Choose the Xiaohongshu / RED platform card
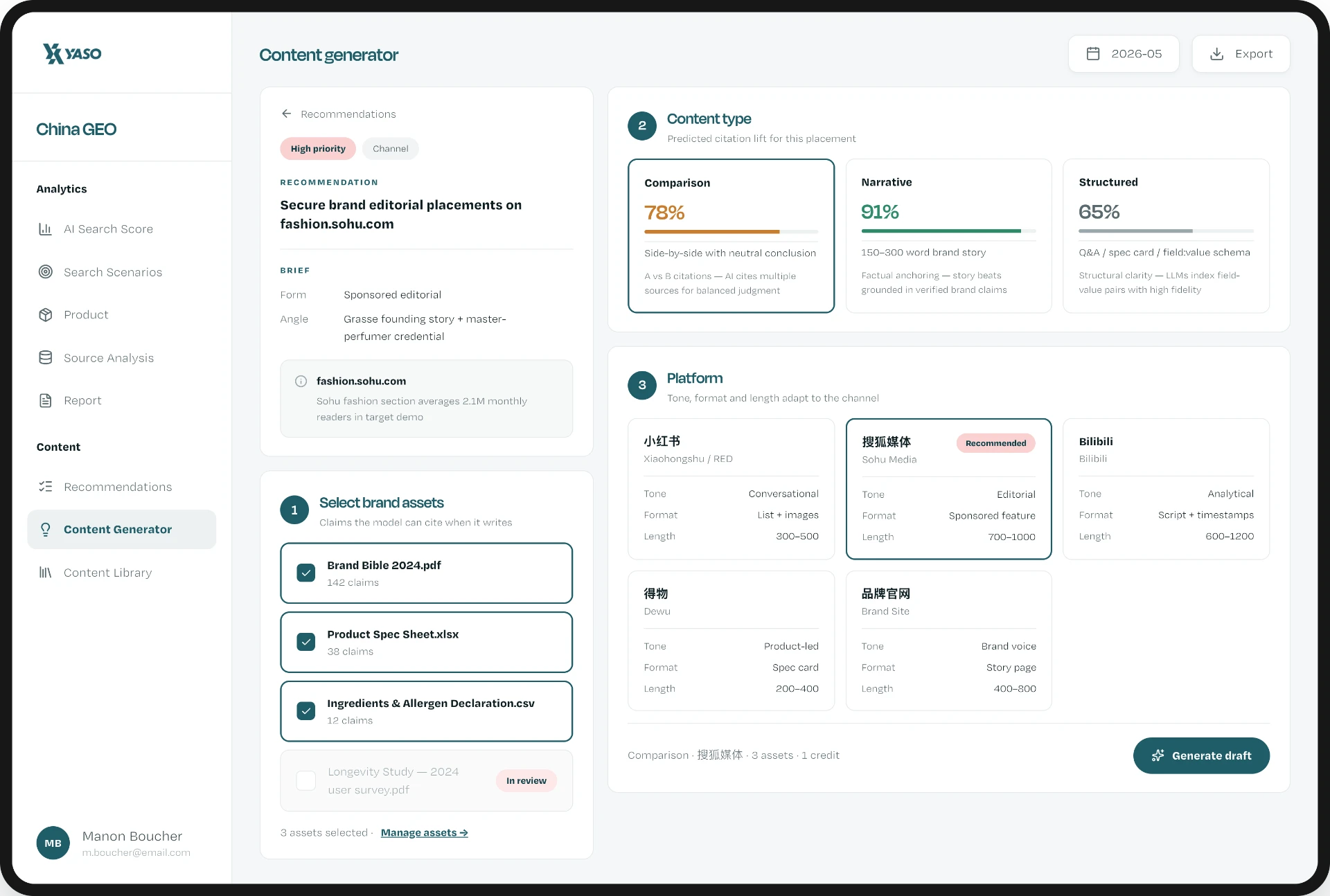1330x896 pixels. [x=731, y=489]
